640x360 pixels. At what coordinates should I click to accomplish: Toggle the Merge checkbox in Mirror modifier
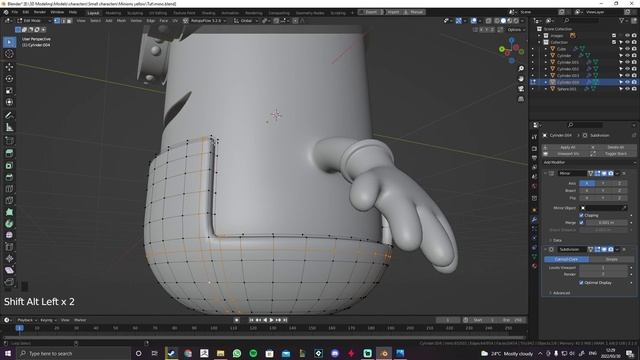coord(581,222)
